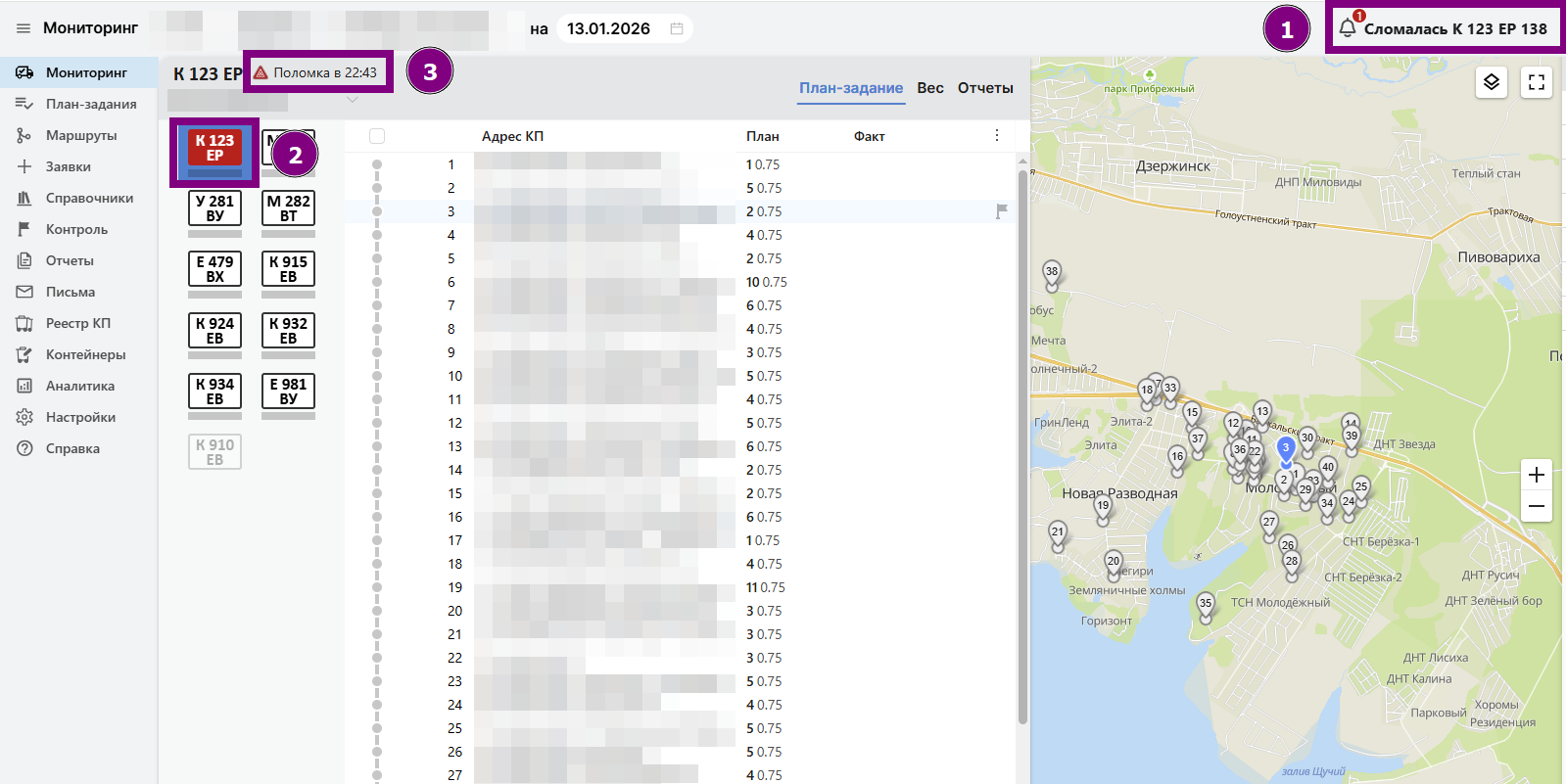Viewport: 1566px width, 784px height.
Task: Switch to the Вес tab
Action: pyautogui.click(x=929, y=88)
